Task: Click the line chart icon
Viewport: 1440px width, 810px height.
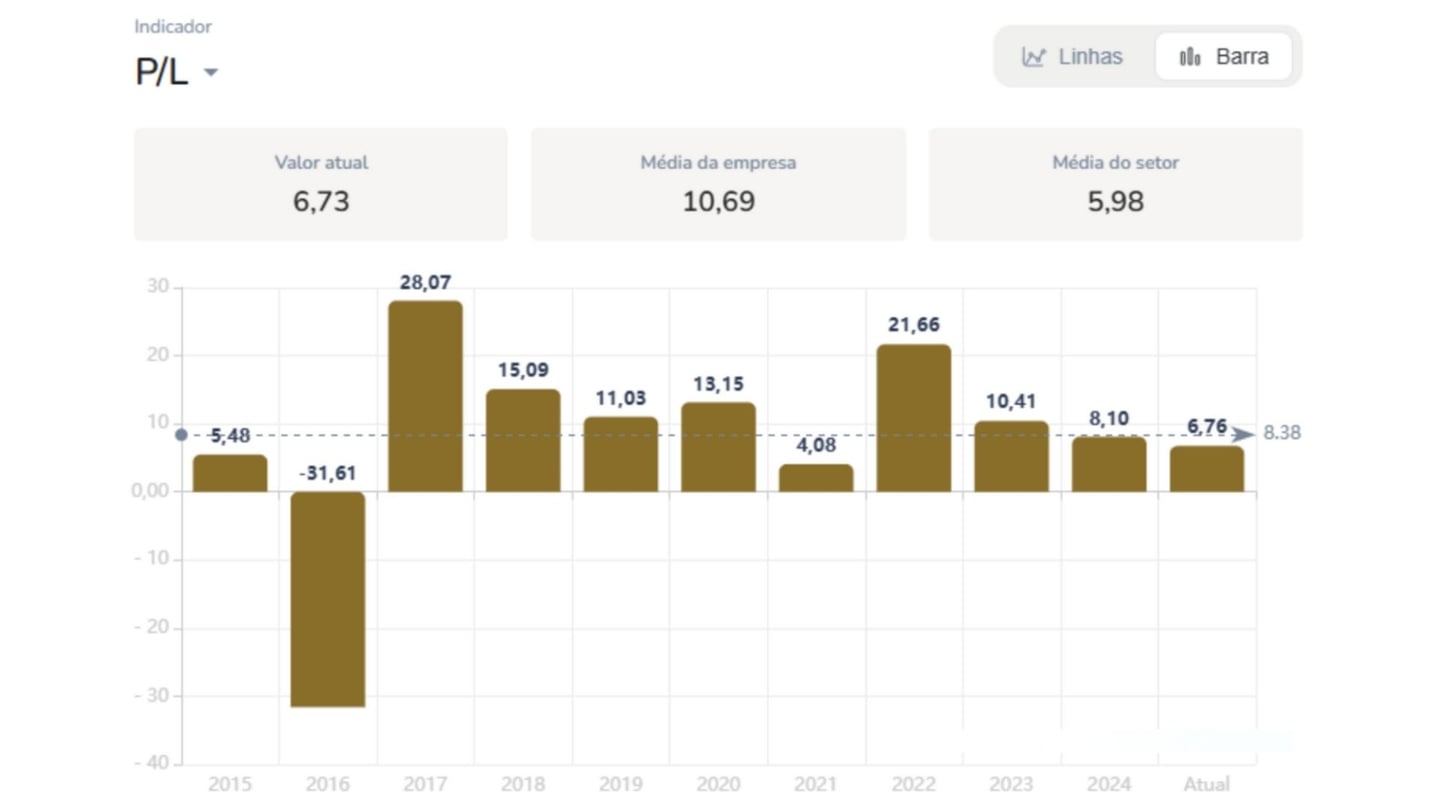Action: click(1033, 57)
